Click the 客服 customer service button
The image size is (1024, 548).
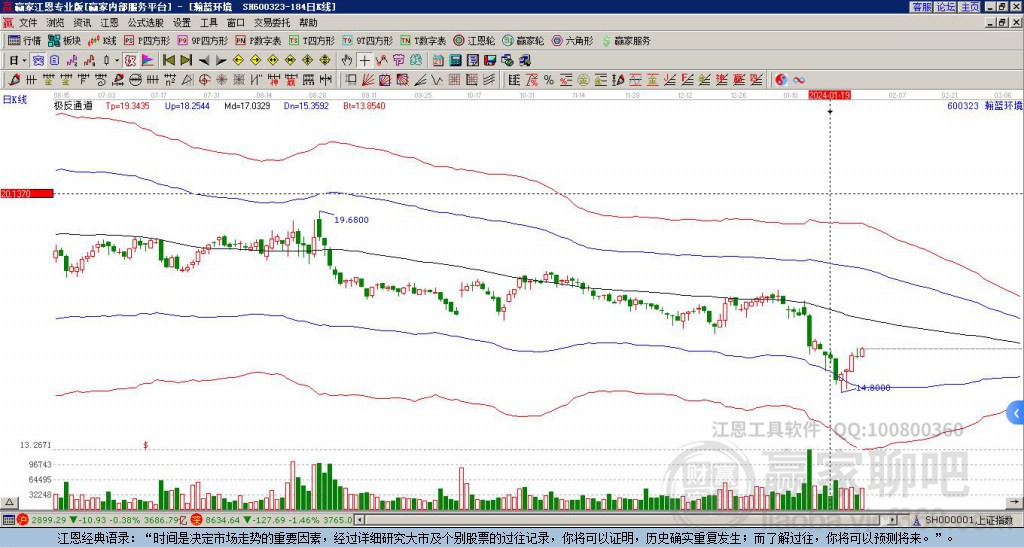[x=922, y=7]
